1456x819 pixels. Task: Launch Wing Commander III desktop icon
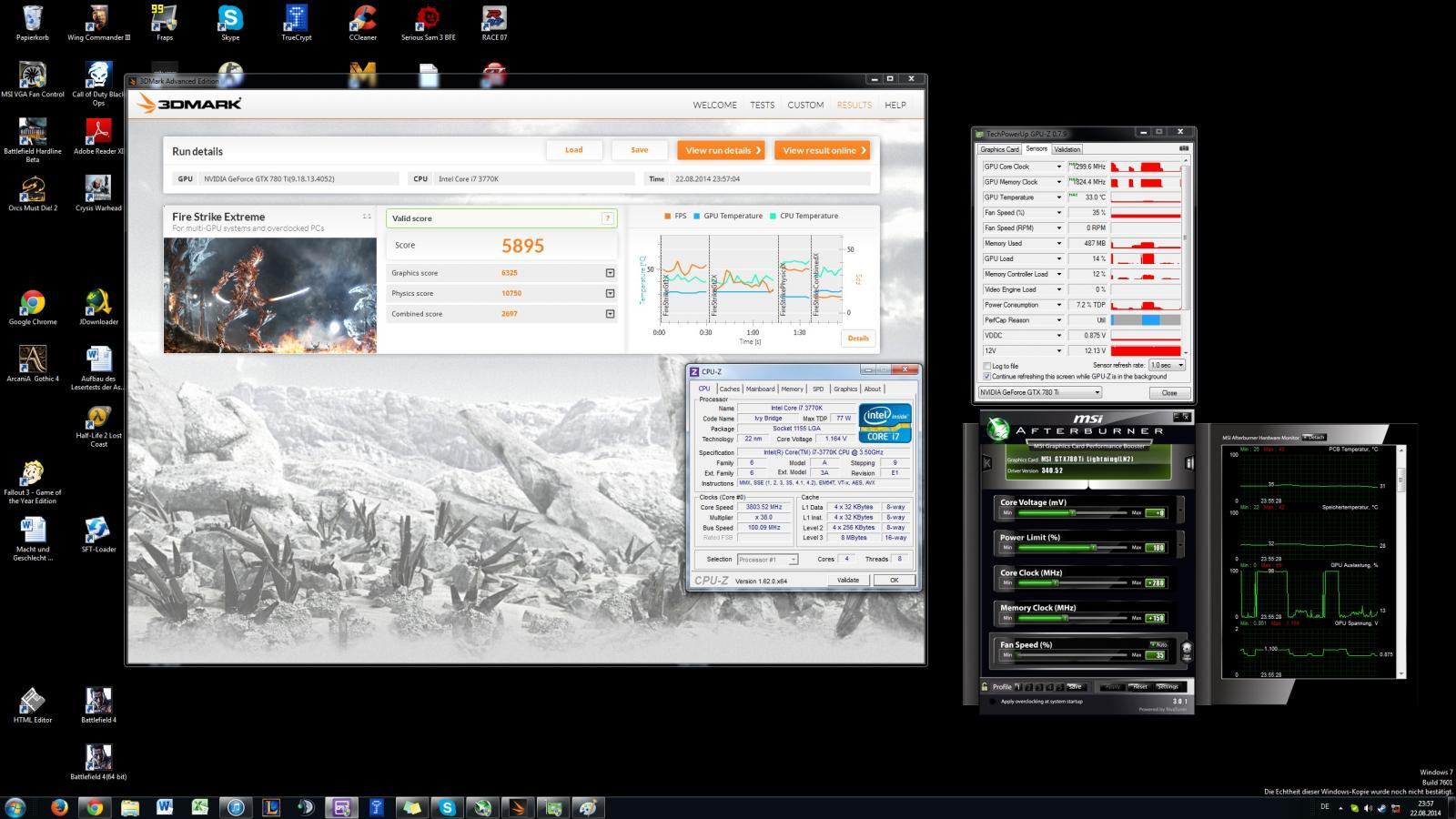98,23
